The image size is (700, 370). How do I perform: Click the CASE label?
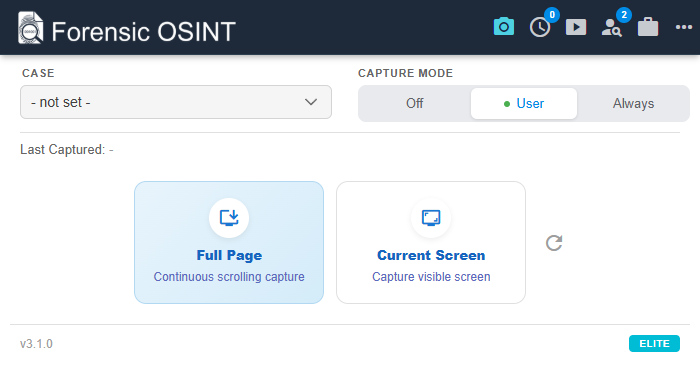tap(38, 73)
